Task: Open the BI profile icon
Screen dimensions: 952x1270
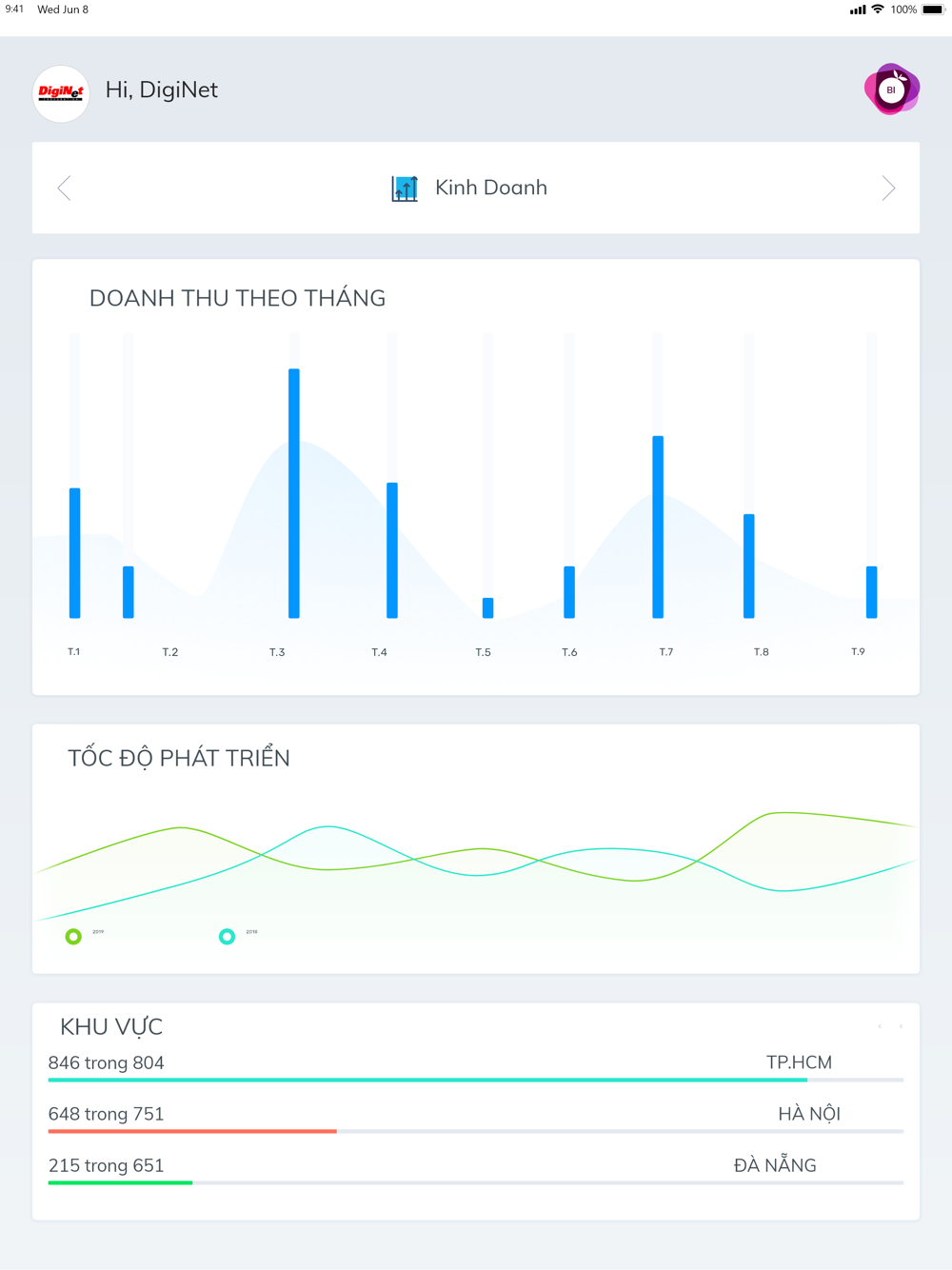Action: point(891,89)
